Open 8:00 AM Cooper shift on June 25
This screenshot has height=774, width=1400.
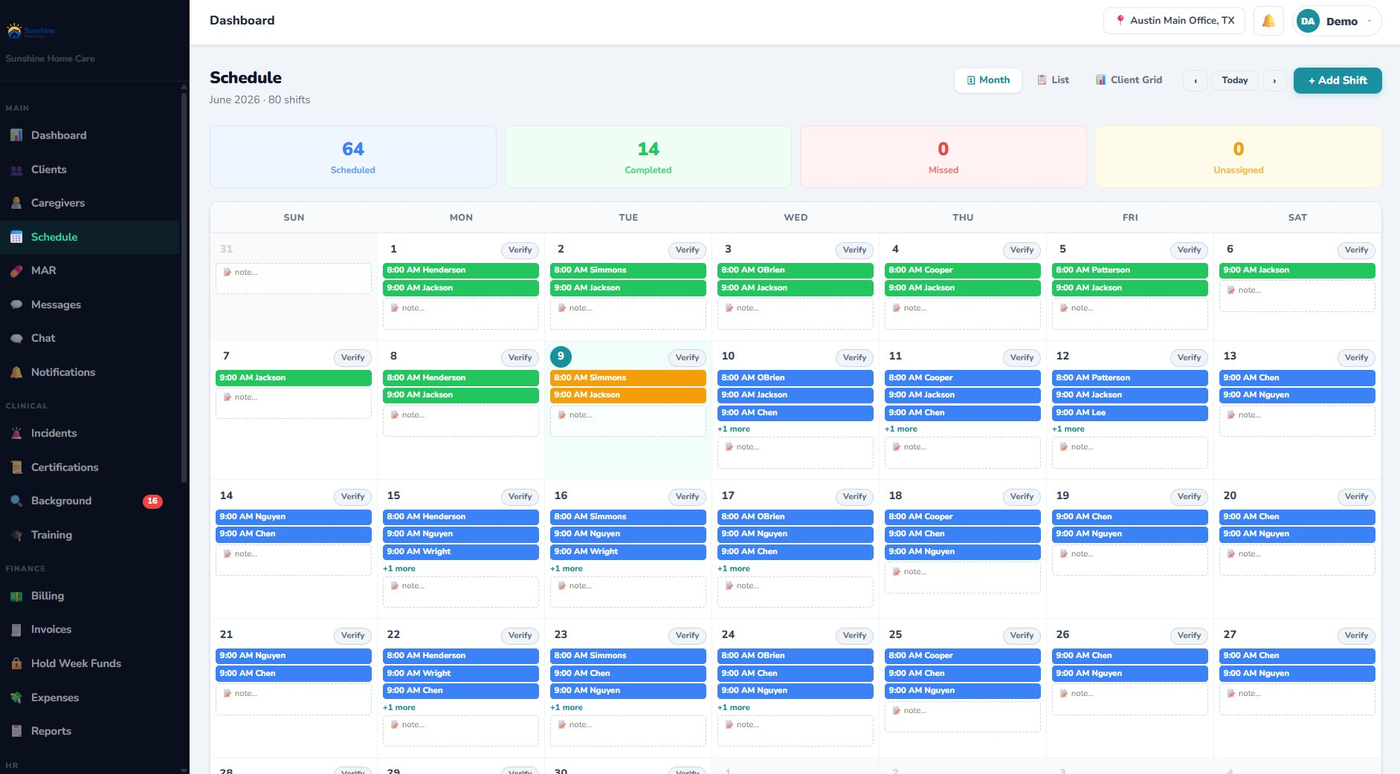pyautogui.click(x=963, y=656)
